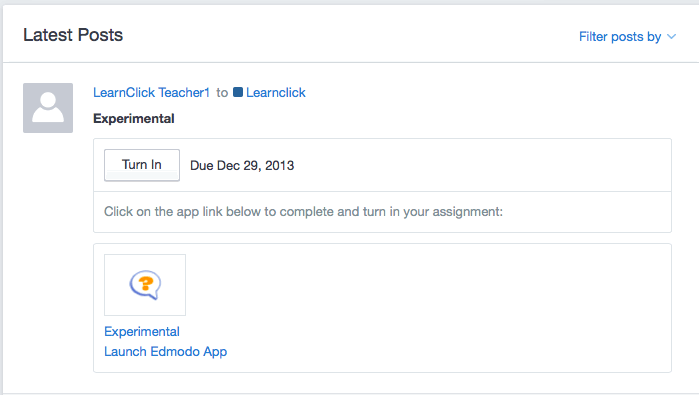This screenshot has width=699, height=395.
Task: Click the word "to" between teacher and group
Action: tap(222, 93)
